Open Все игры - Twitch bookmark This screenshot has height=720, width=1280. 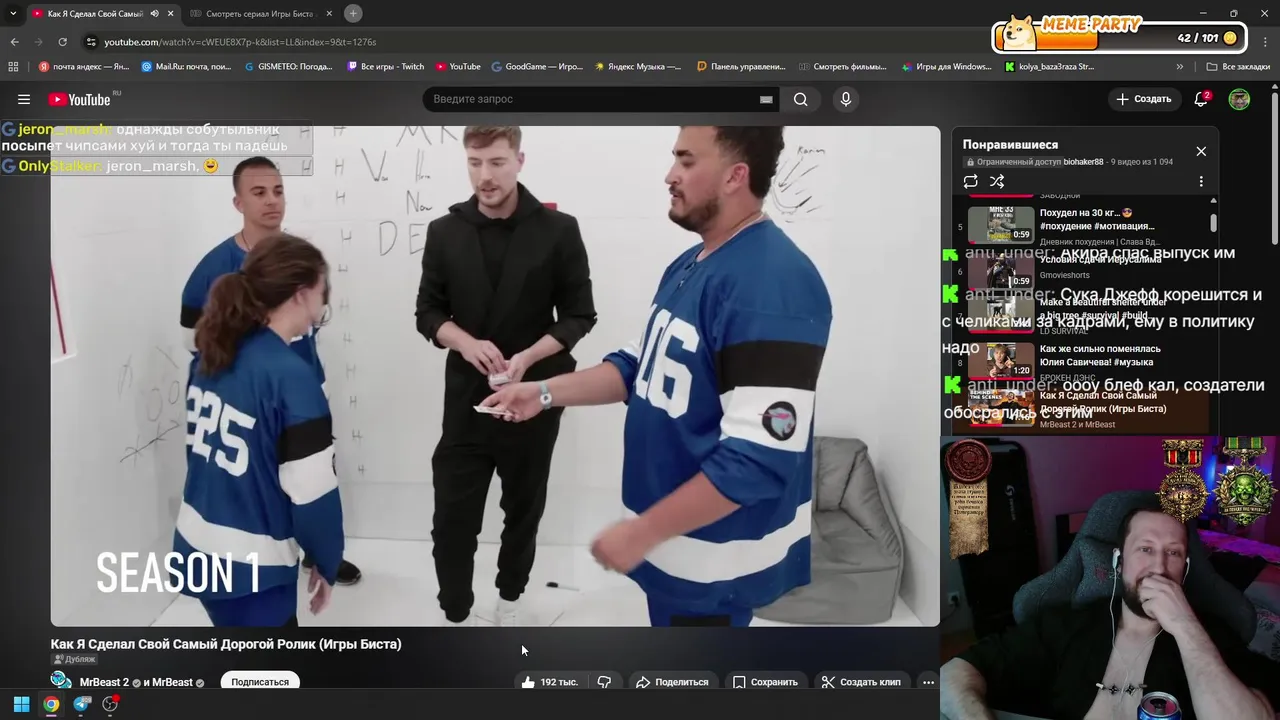point(386,67)
